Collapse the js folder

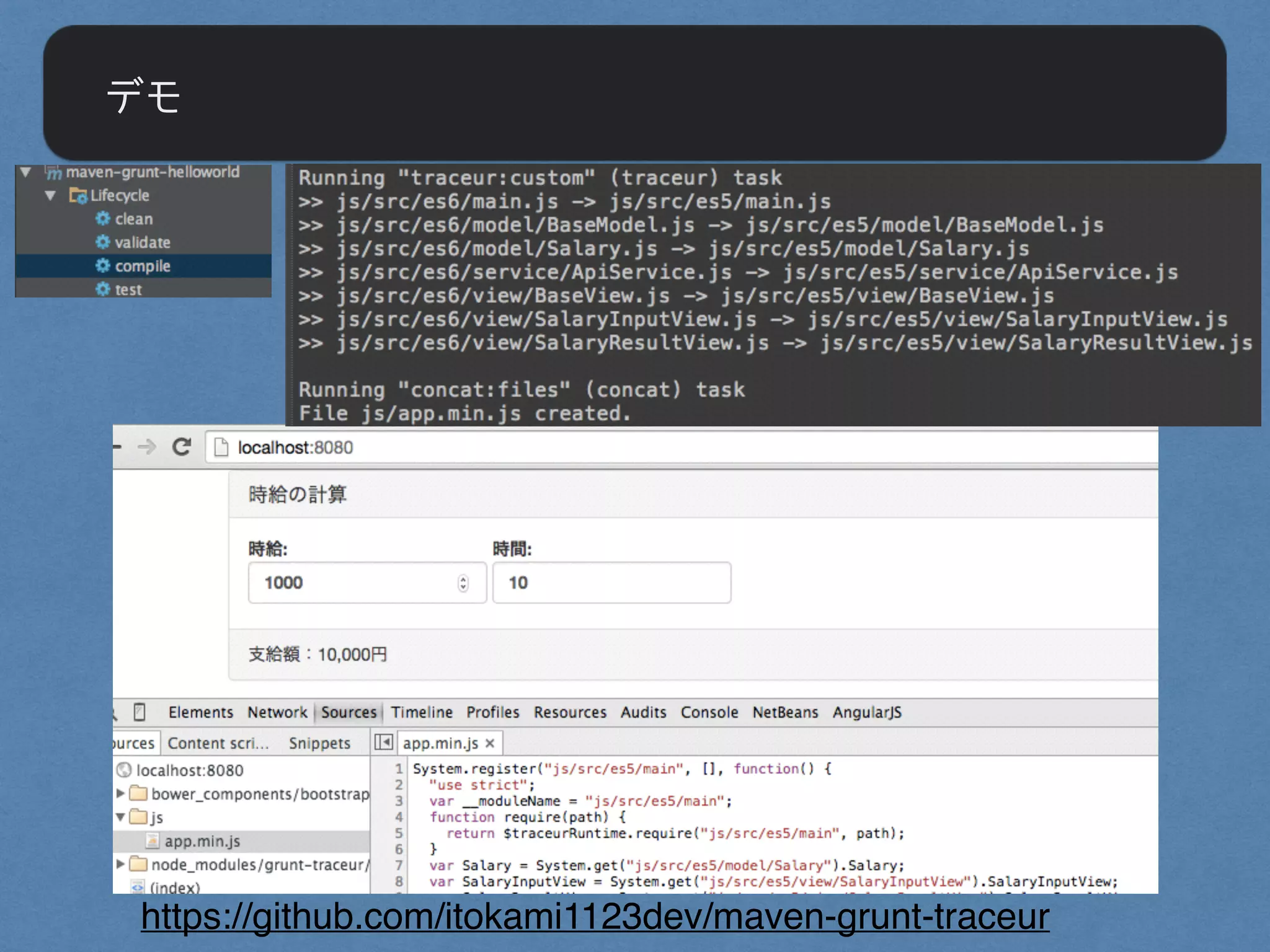pos(121,817)
